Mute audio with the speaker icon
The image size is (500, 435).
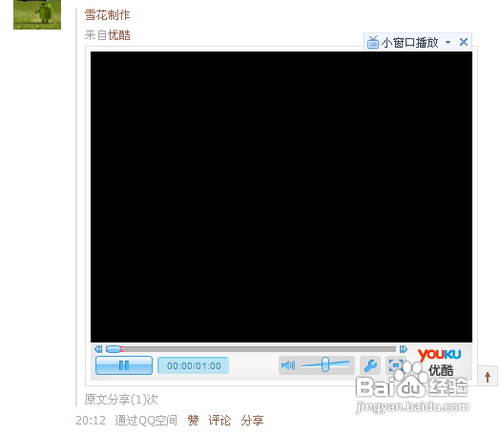[288, 365]
